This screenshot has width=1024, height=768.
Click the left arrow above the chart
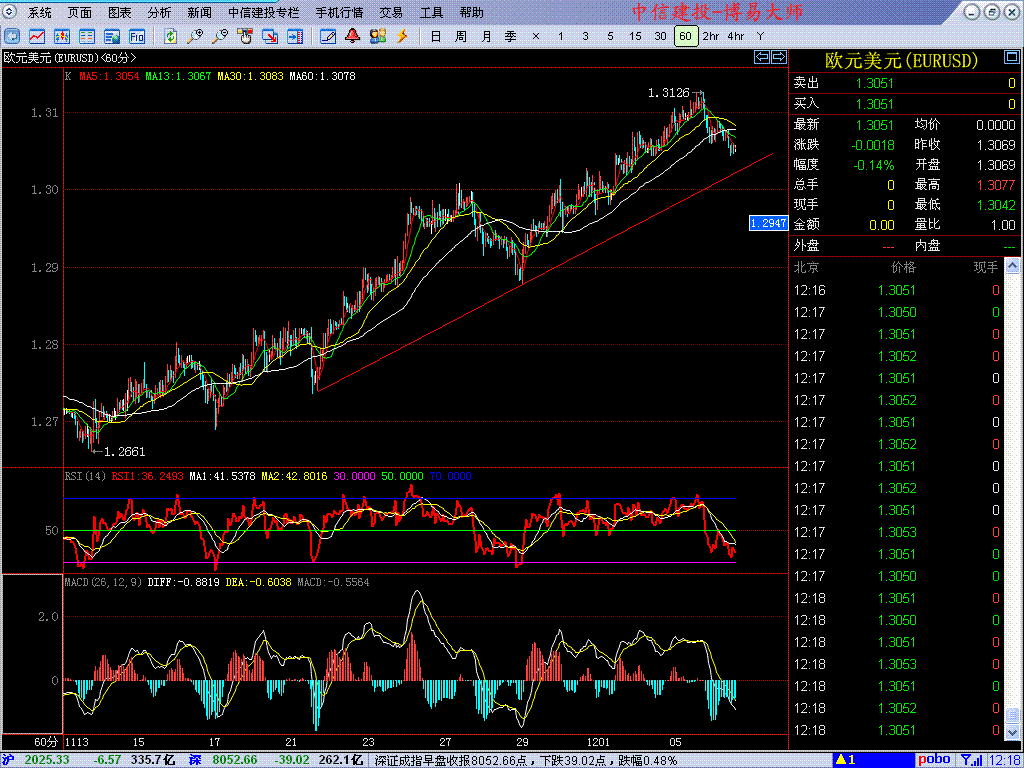point(761,57)
